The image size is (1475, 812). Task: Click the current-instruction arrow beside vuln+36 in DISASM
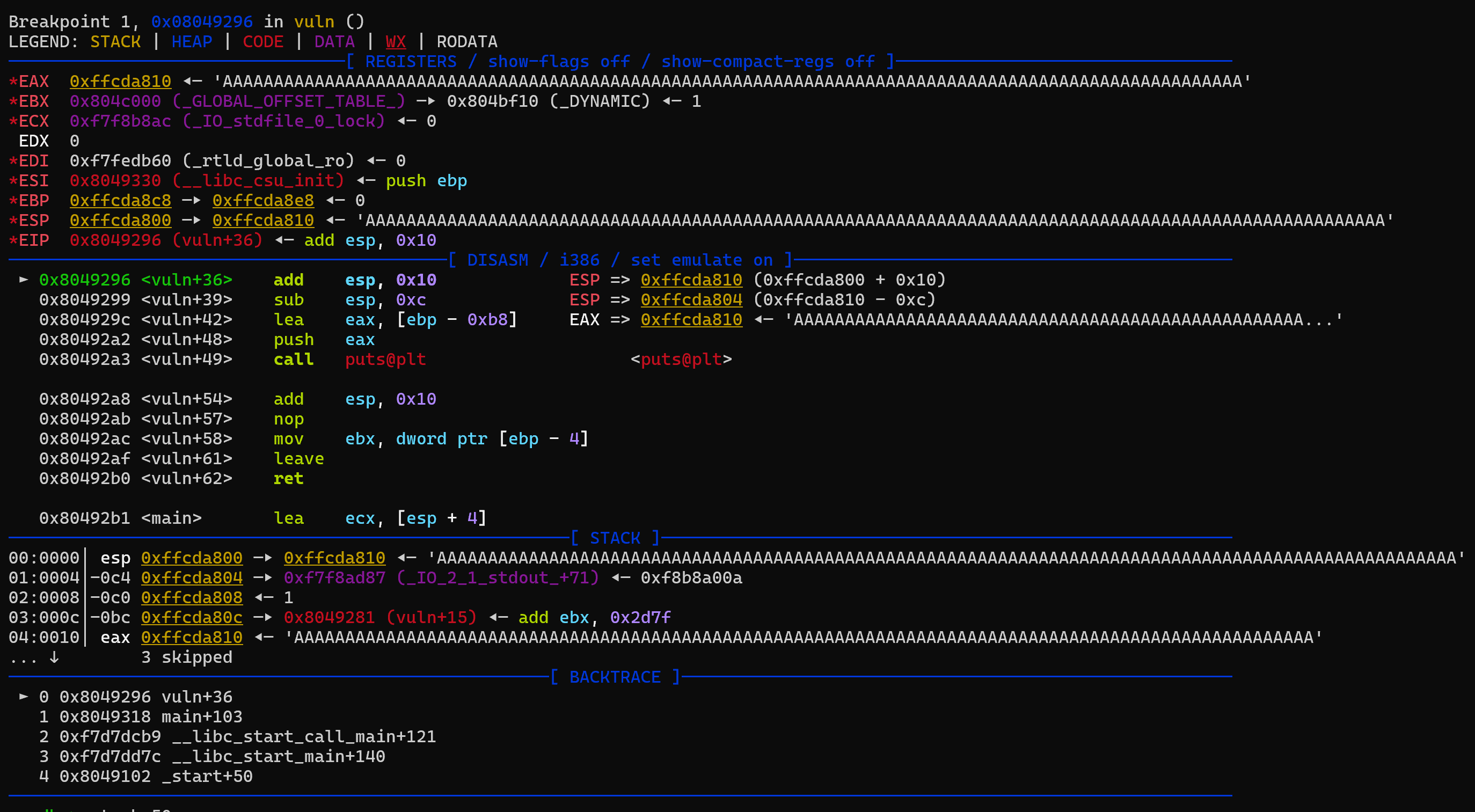[24, 280]
